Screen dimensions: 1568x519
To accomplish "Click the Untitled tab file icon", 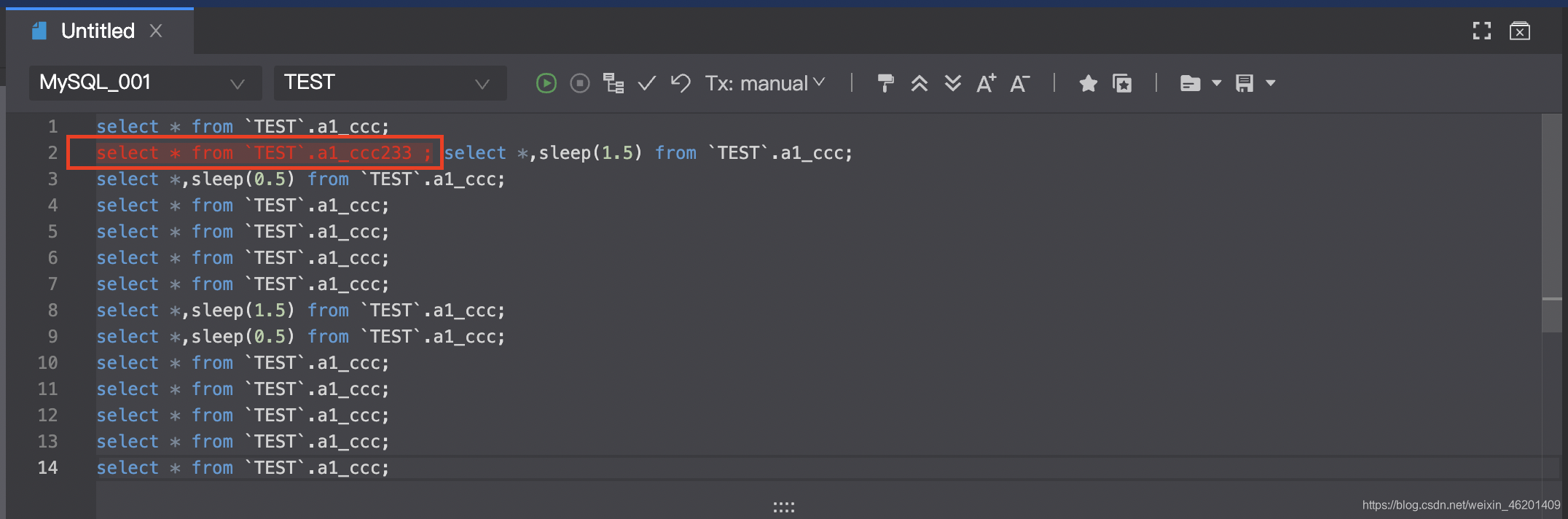I will [x=39, y=31].
